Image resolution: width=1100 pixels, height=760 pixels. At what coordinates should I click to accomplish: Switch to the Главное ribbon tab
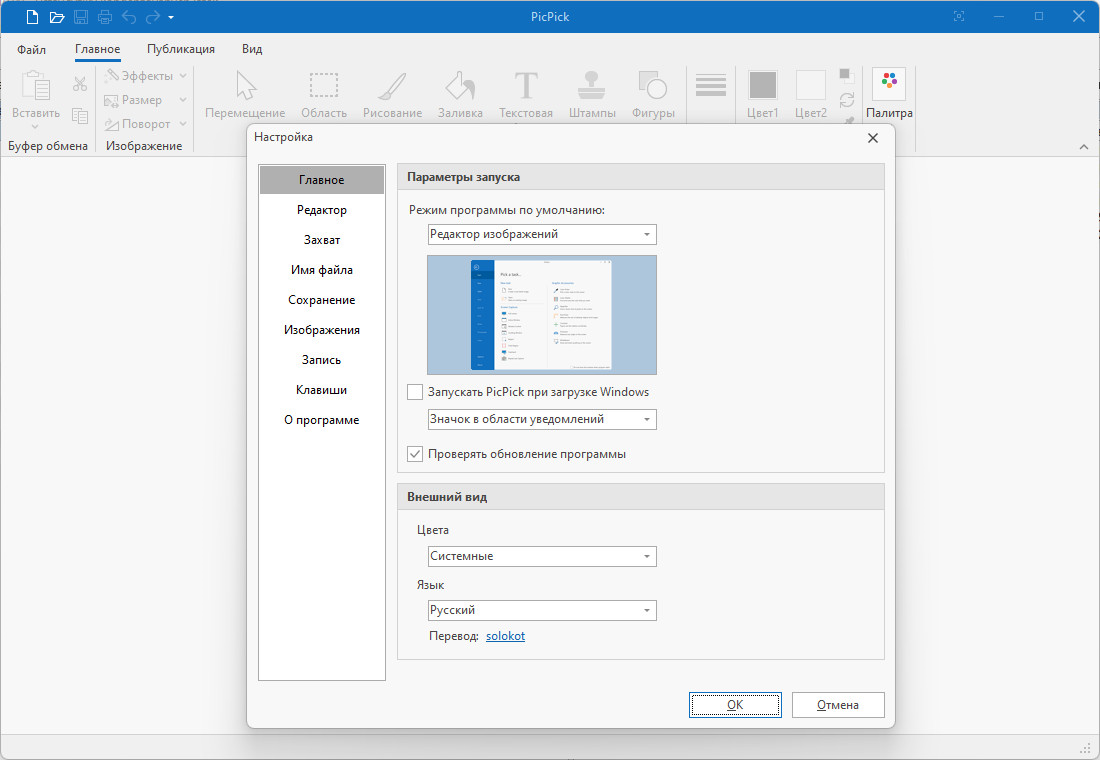(x=98, y=49)
